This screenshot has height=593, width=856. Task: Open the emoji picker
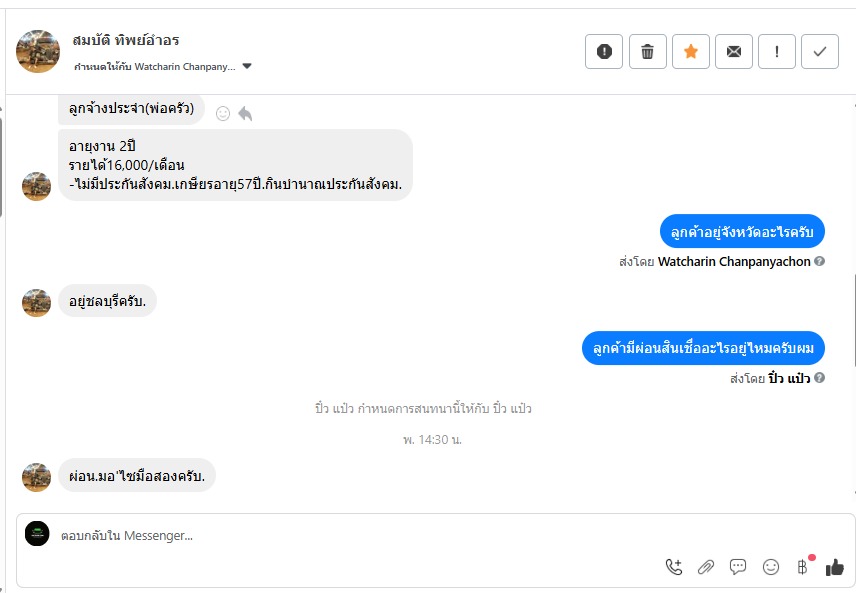771,567
